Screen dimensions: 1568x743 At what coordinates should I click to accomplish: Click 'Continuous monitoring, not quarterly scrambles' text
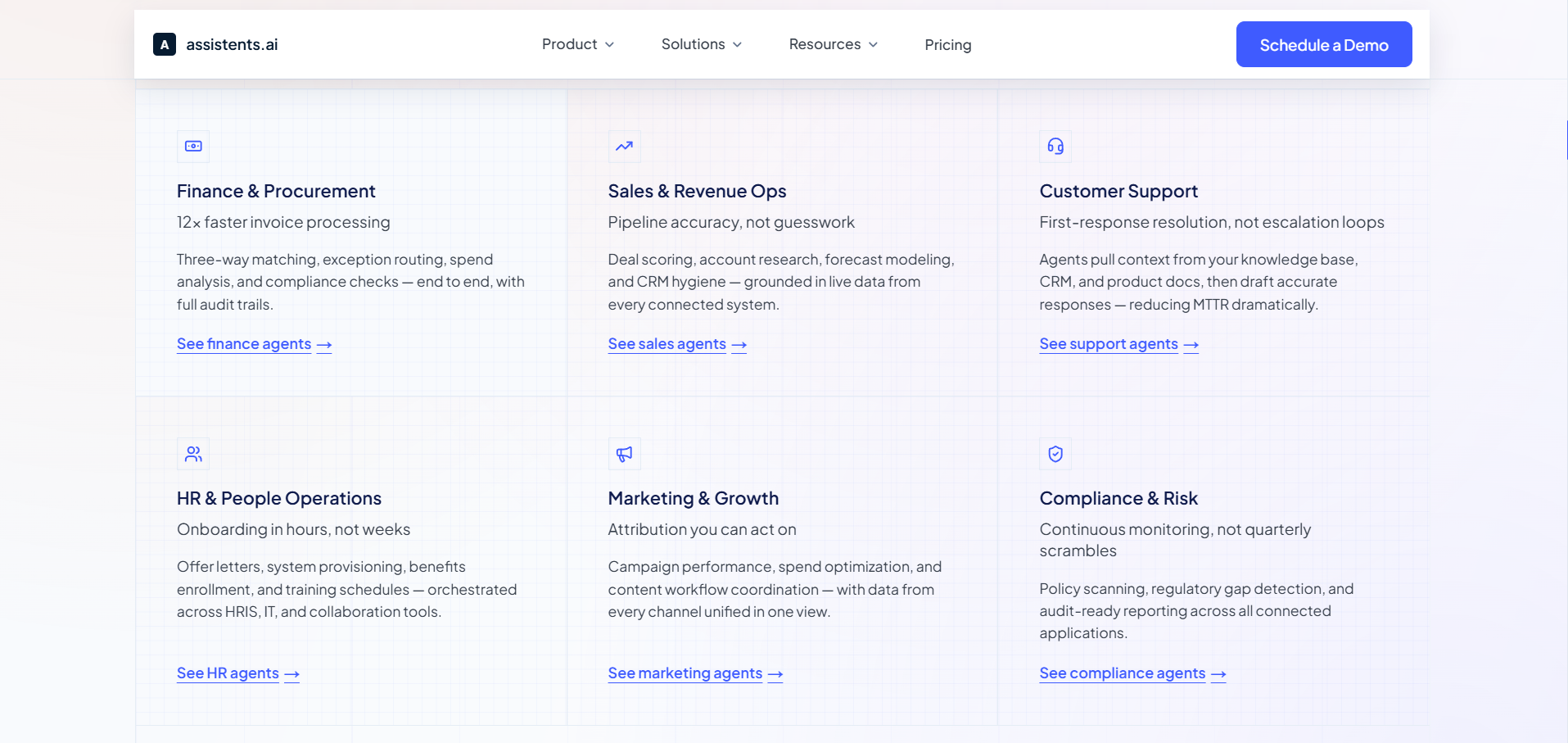[1175, 540]
